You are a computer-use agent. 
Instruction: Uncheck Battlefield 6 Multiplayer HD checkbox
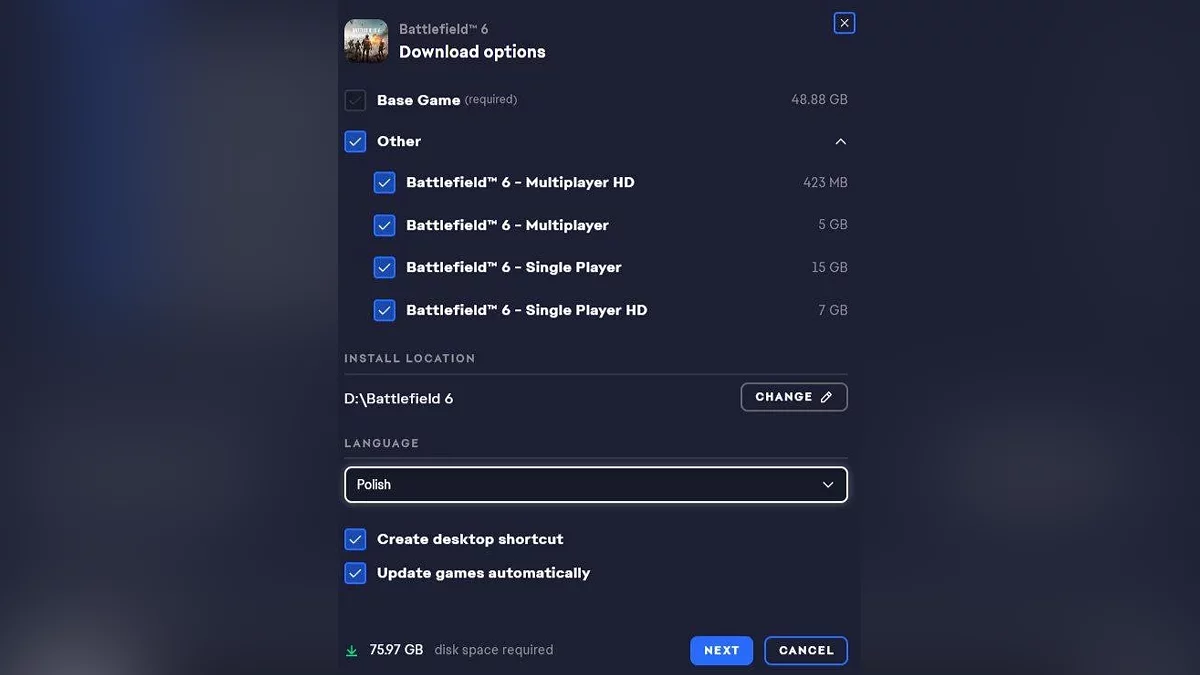384,183
